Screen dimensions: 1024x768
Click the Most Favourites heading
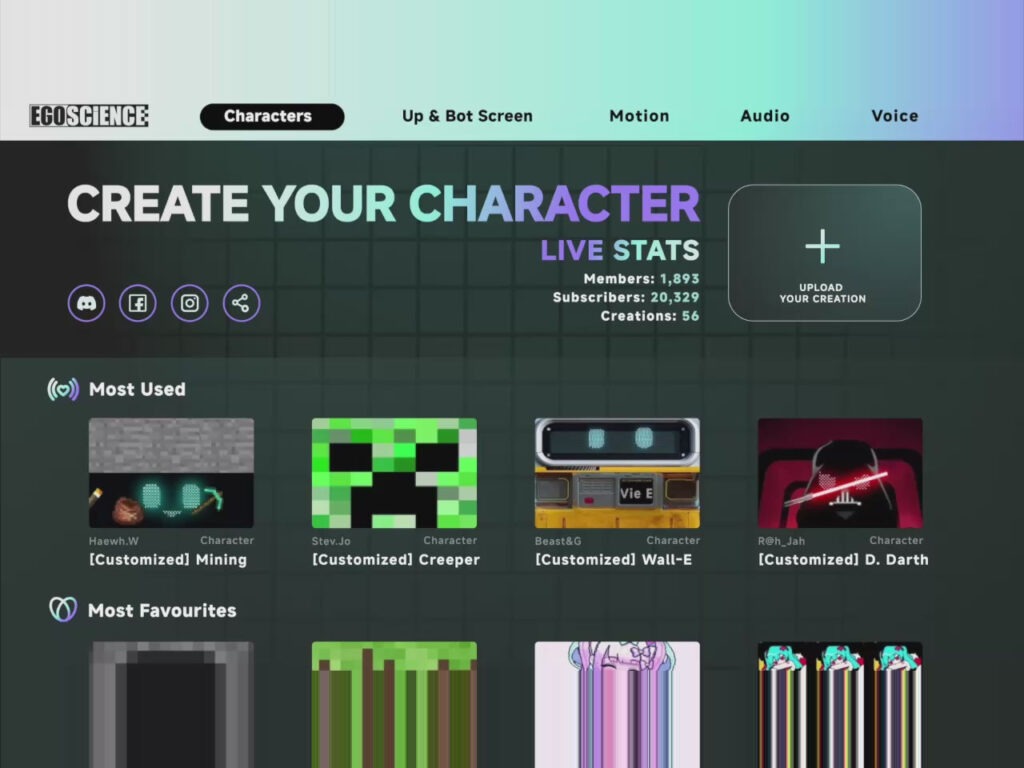162,611
